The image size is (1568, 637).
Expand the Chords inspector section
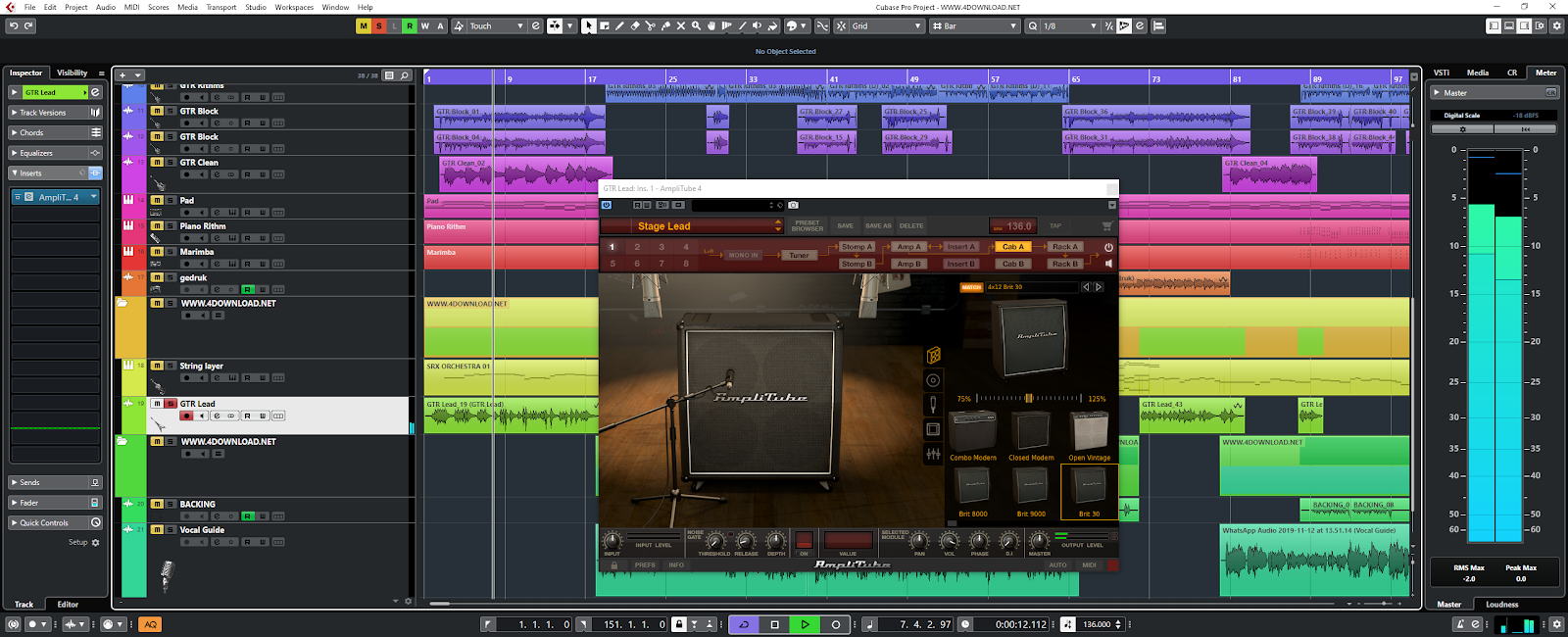55,132
